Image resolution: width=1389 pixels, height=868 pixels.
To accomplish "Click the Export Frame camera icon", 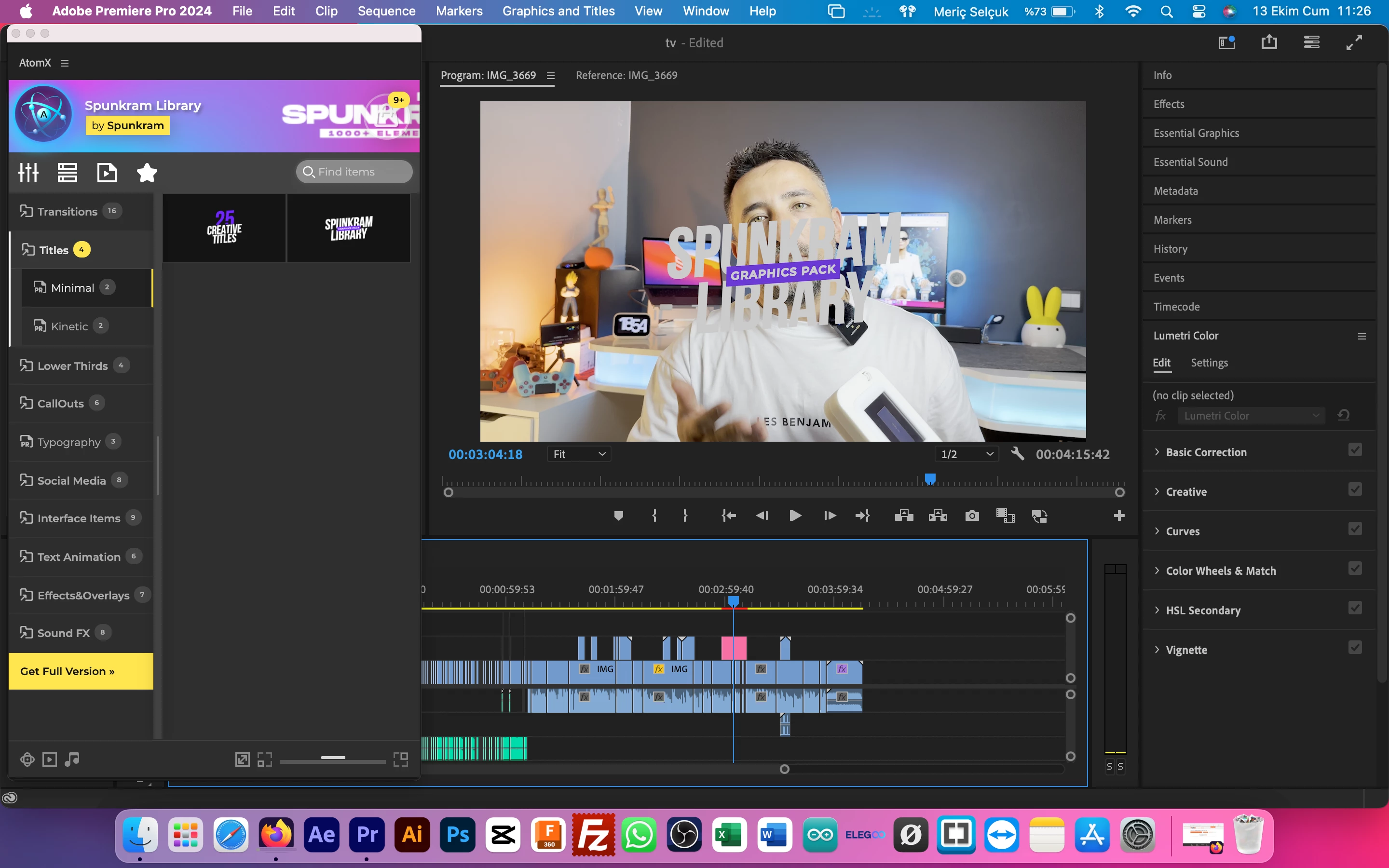I will click(972, 515).
